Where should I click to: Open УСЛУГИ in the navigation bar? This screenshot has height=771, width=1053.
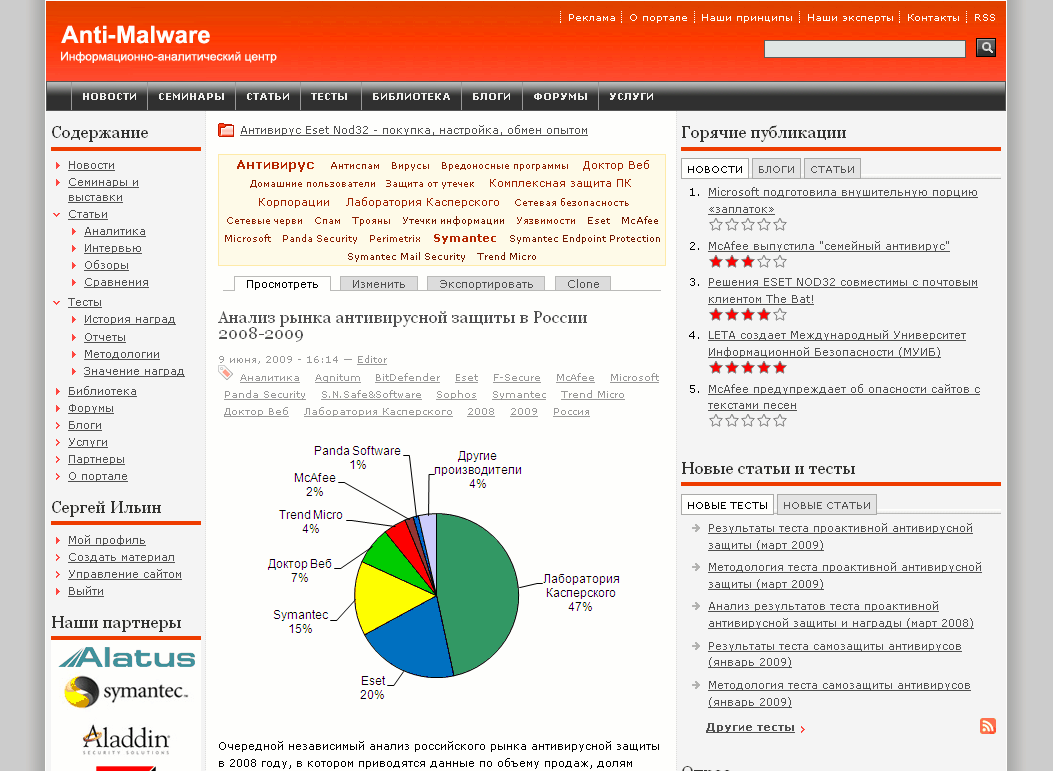[x=631, y=97]
